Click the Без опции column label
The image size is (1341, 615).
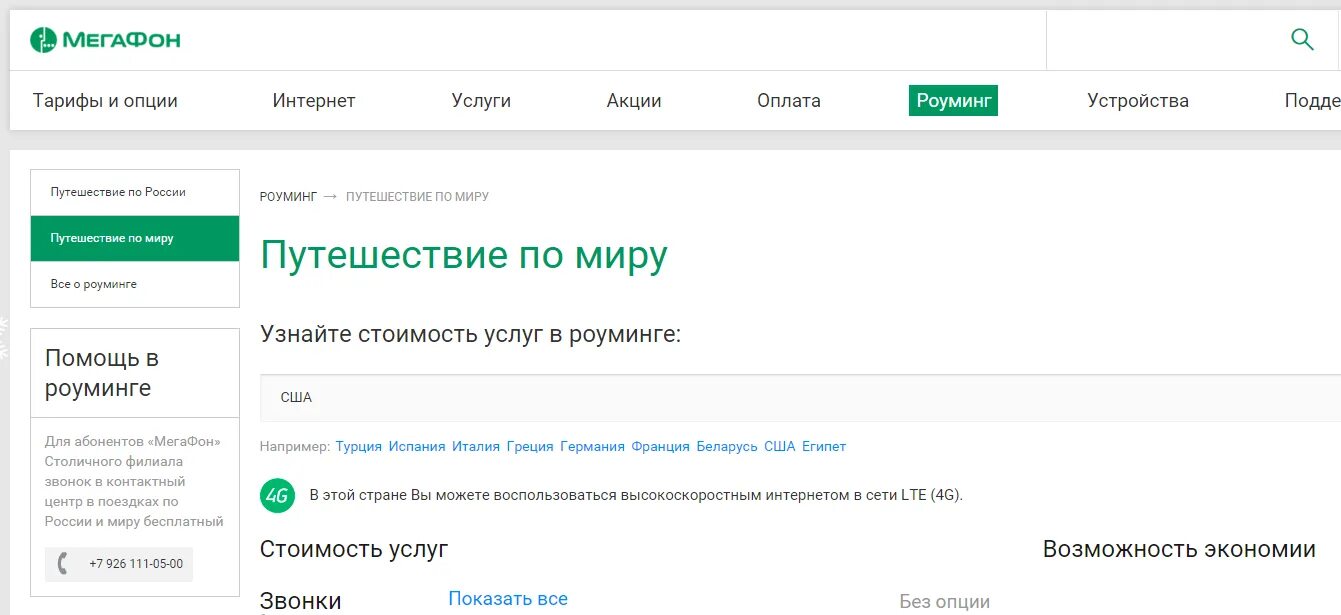tap(945, 602)
